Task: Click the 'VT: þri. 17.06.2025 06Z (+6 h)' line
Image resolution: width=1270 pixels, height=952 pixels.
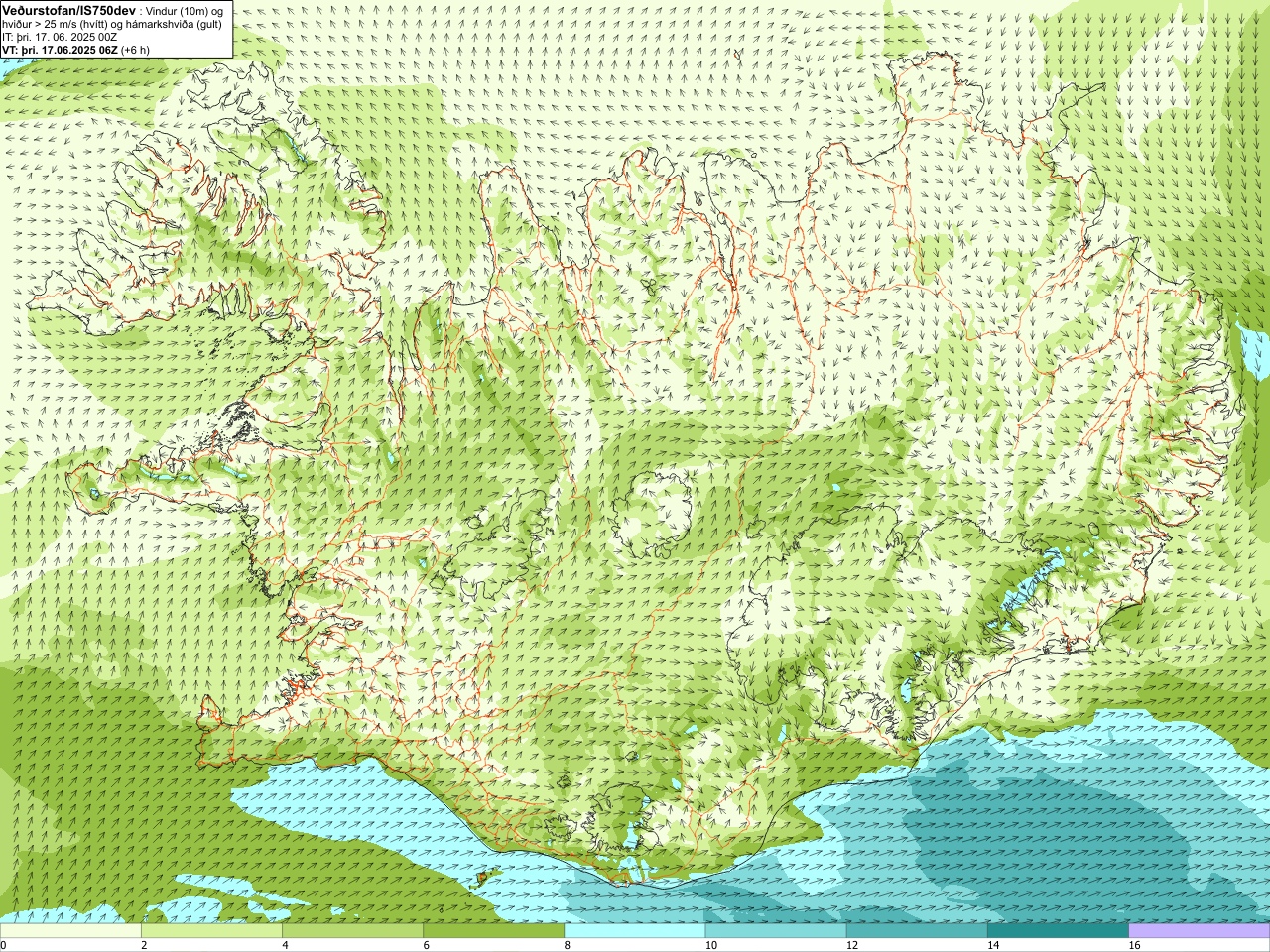Action: (x=75, y=50)
